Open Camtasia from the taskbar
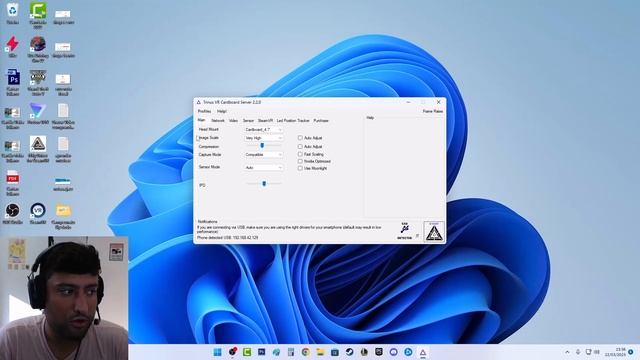The width and height of the screenshot is (640, 360). click(x=247, y=352)
